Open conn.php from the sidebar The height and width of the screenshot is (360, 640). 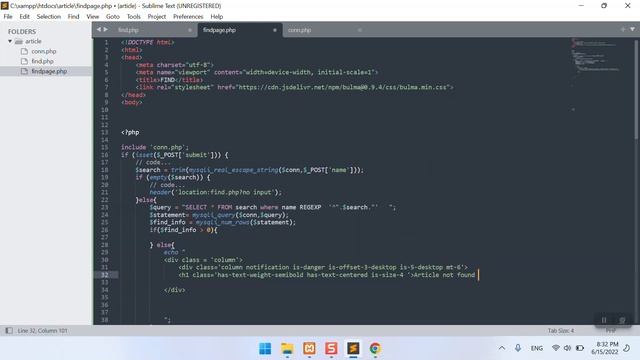[44, 51]
